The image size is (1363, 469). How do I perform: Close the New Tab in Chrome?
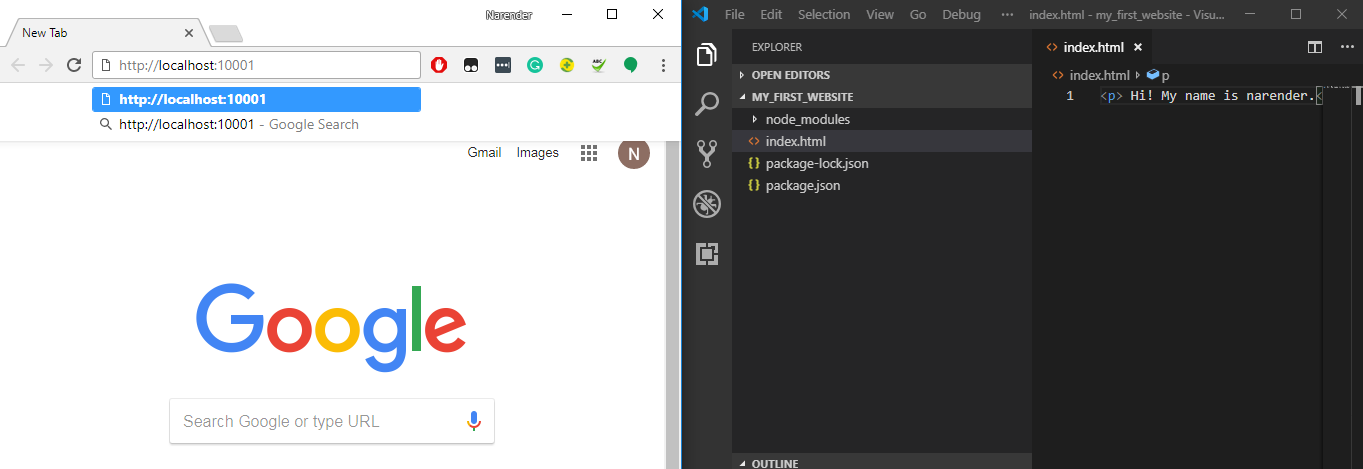(x=189, y=33)
